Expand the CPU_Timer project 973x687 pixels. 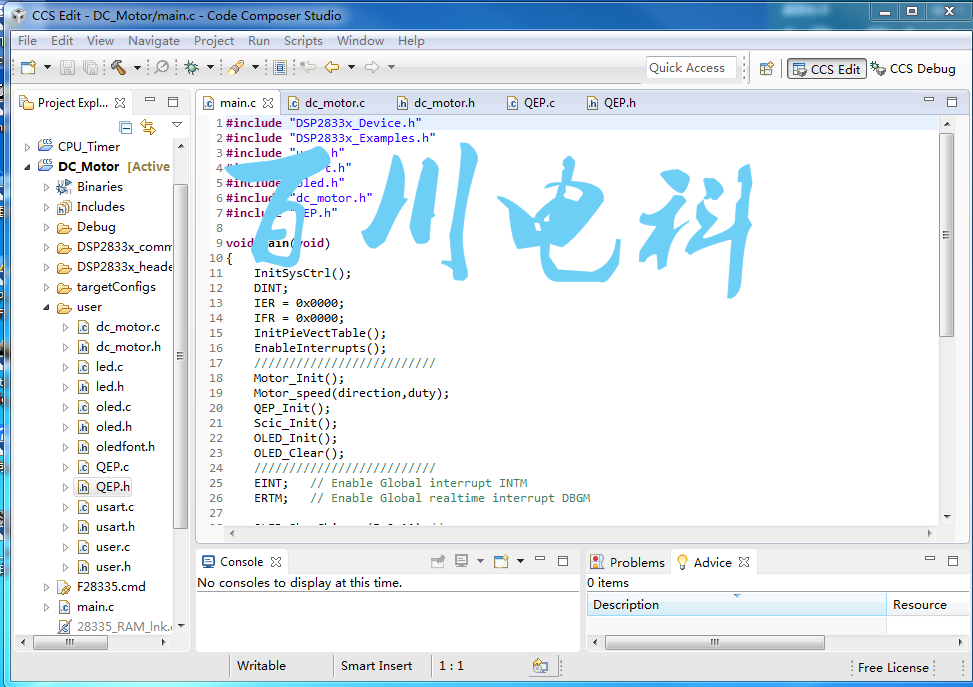pos(27,147)
